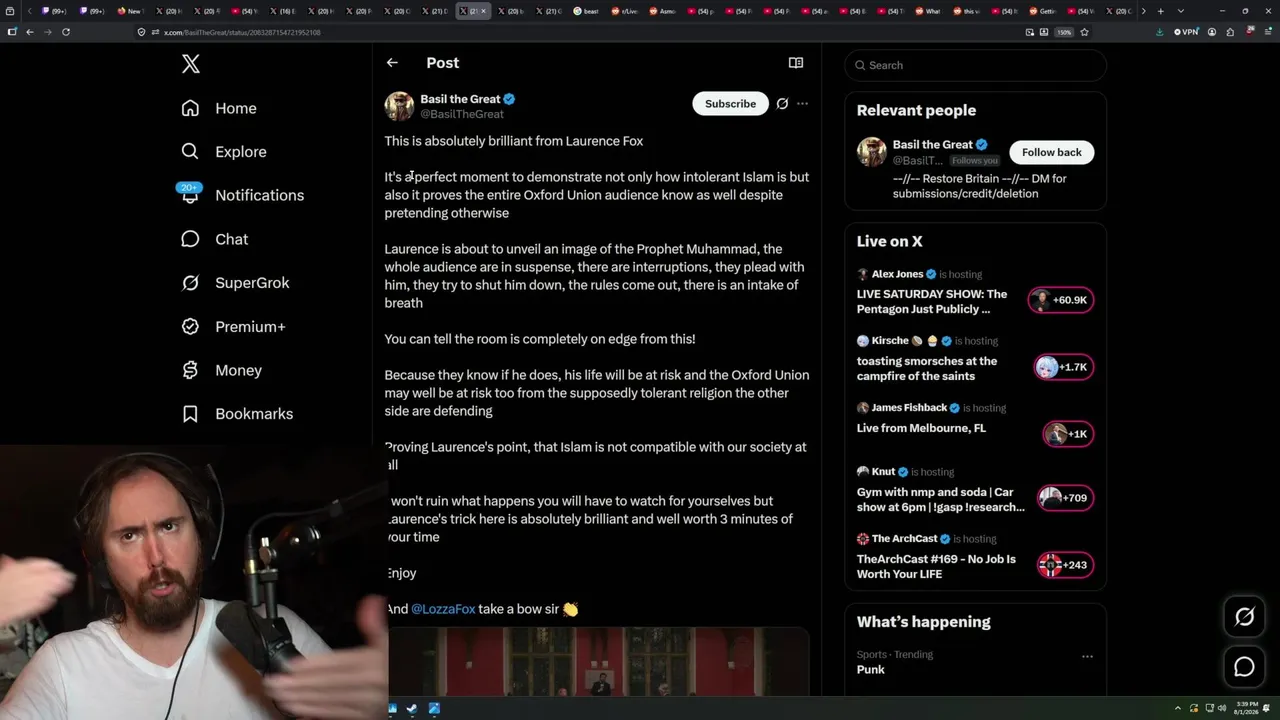This screenshot has width=1280, height=720.
Task: Open more options for Punk trend
Action: point(1087,656)
